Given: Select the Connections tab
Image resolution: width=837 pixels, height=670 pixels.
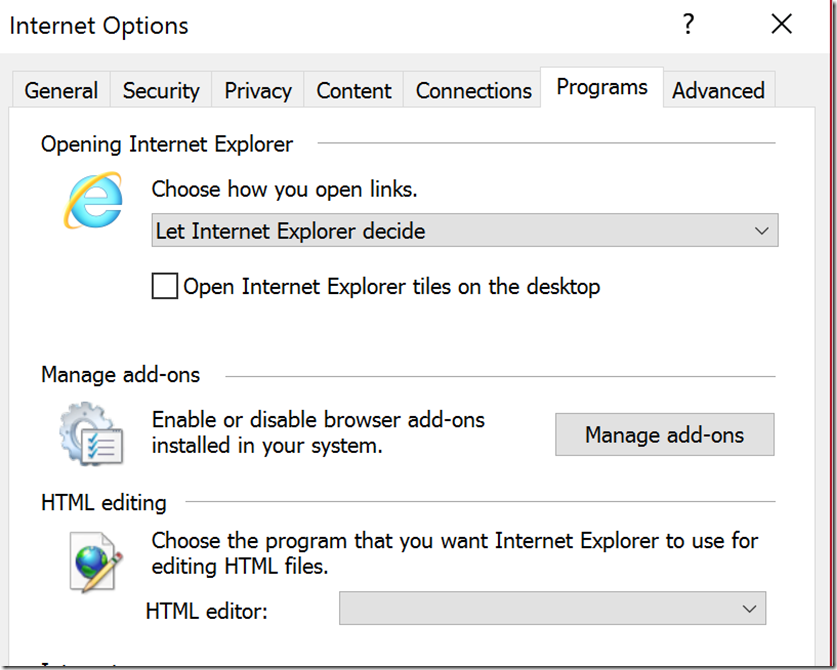Looking at the screenshot, I should 473,90.
